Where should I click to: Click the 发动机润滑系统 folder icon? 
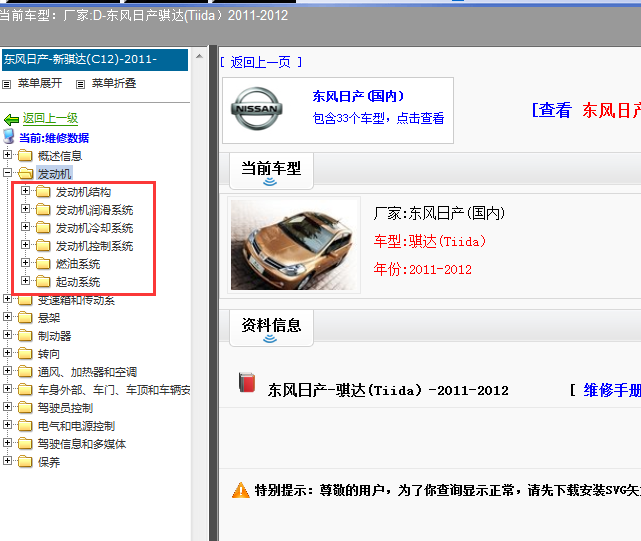point(43,209)
